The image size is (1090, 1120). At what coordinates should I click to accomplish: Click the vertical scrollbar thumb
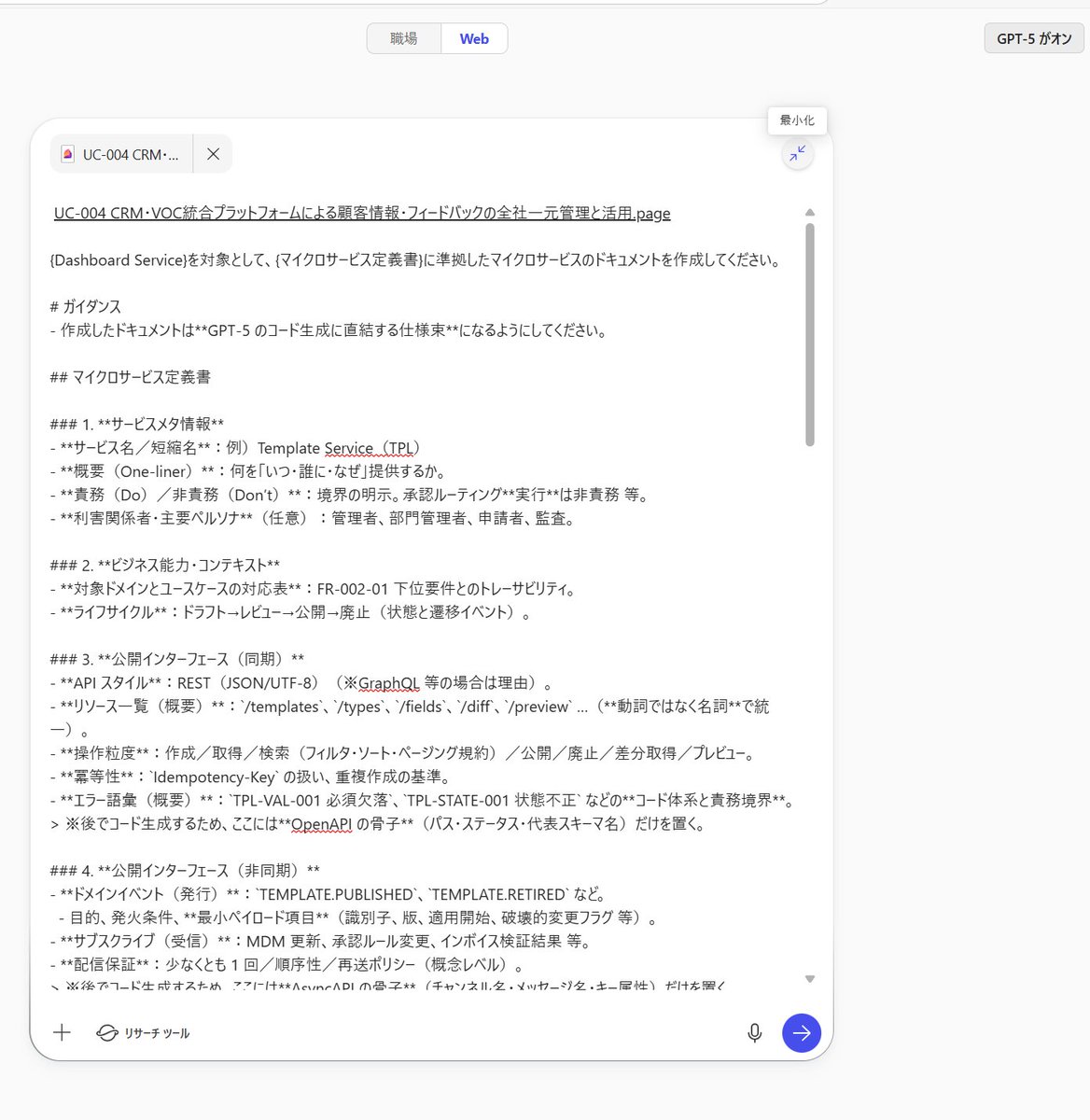pyautogui.click(x=809, y=334)
